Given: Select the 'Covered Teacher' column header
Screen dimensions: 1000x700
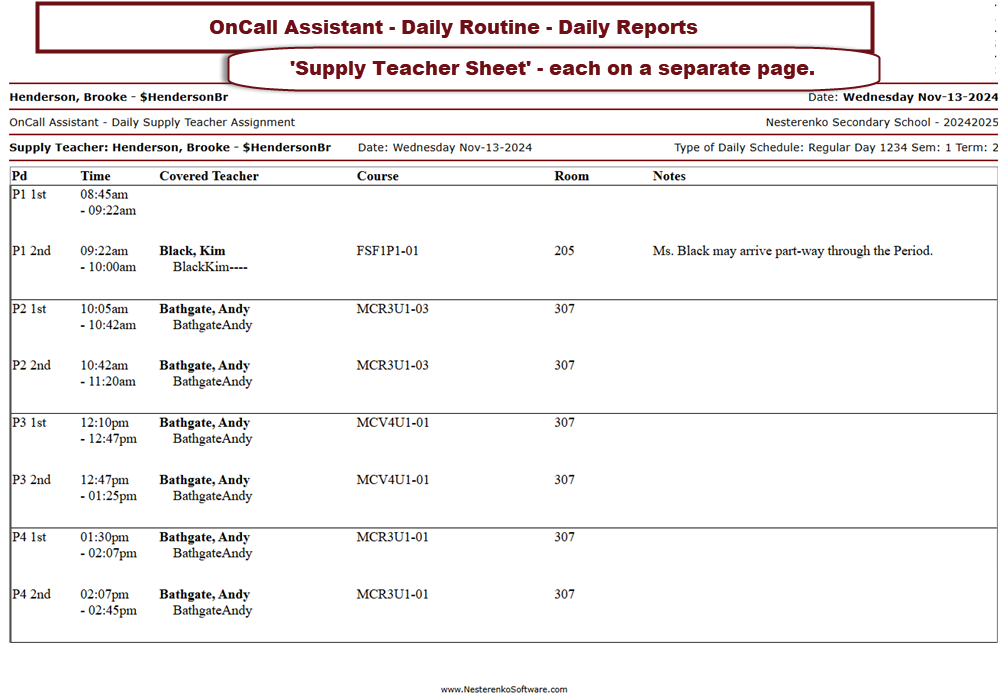Looking at the screenshot, I should point(208,176).
